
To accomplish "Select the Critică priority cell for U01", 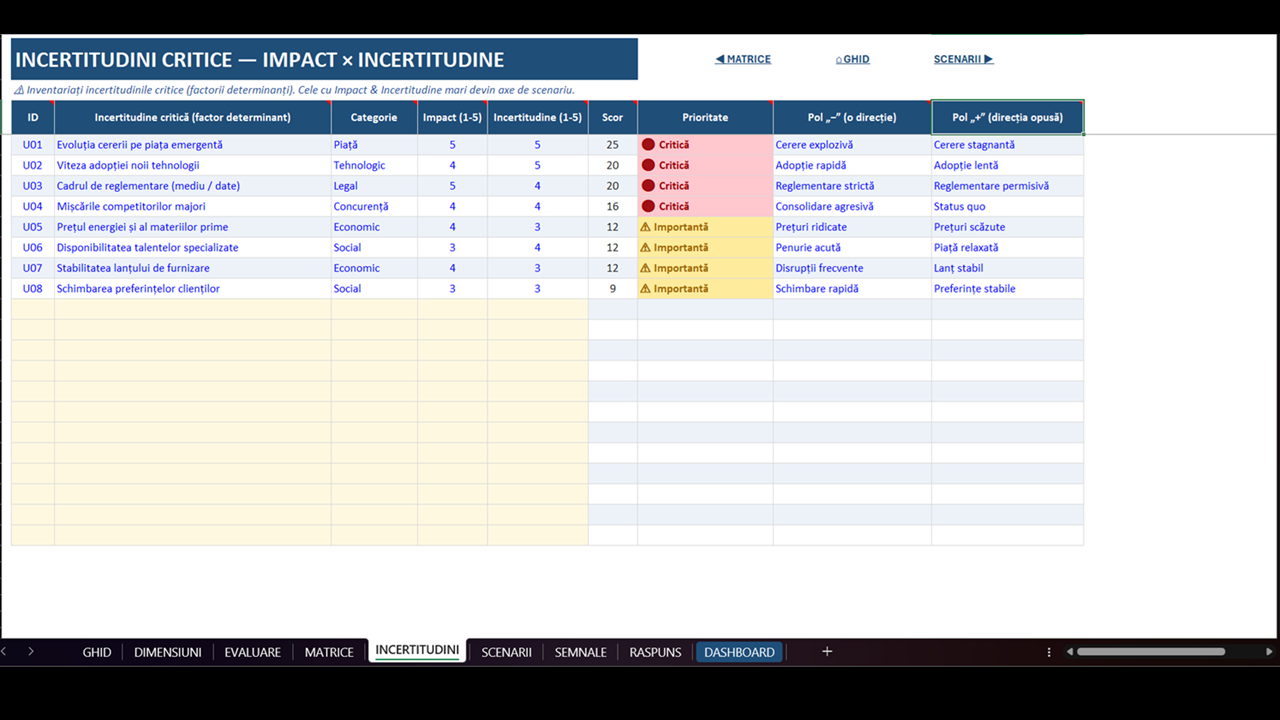I will [705, 145].
